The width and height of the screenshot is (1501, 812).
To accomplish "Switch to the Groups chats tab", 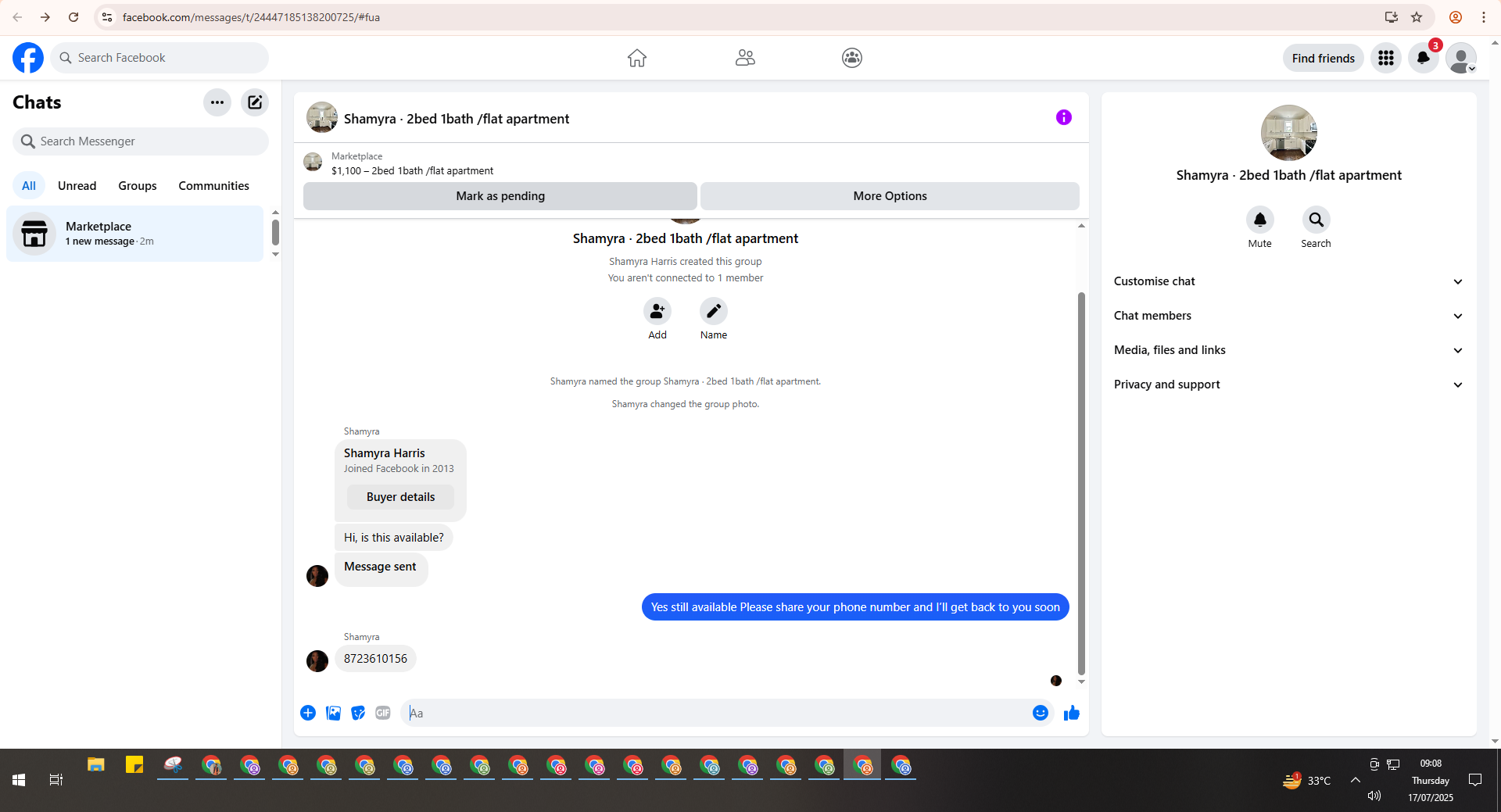I will pyautogui.click(x=138, y=186).
